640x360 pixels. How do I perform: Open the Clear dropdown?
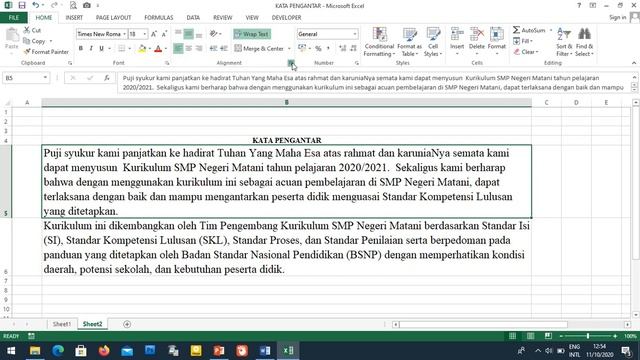[x=526, y=52]
